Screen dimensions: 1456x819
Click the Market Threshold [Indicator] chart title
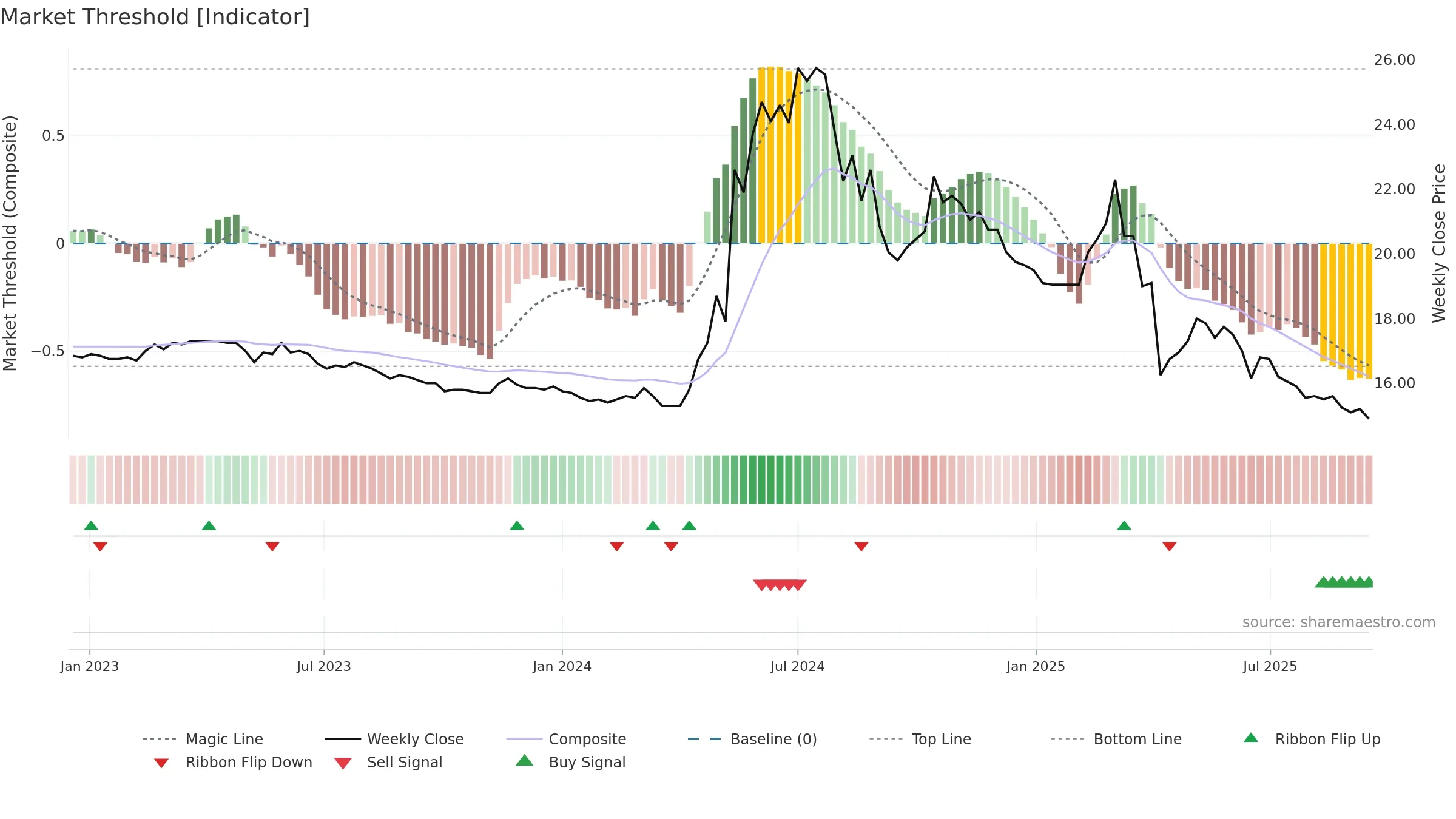pos(155,17)
